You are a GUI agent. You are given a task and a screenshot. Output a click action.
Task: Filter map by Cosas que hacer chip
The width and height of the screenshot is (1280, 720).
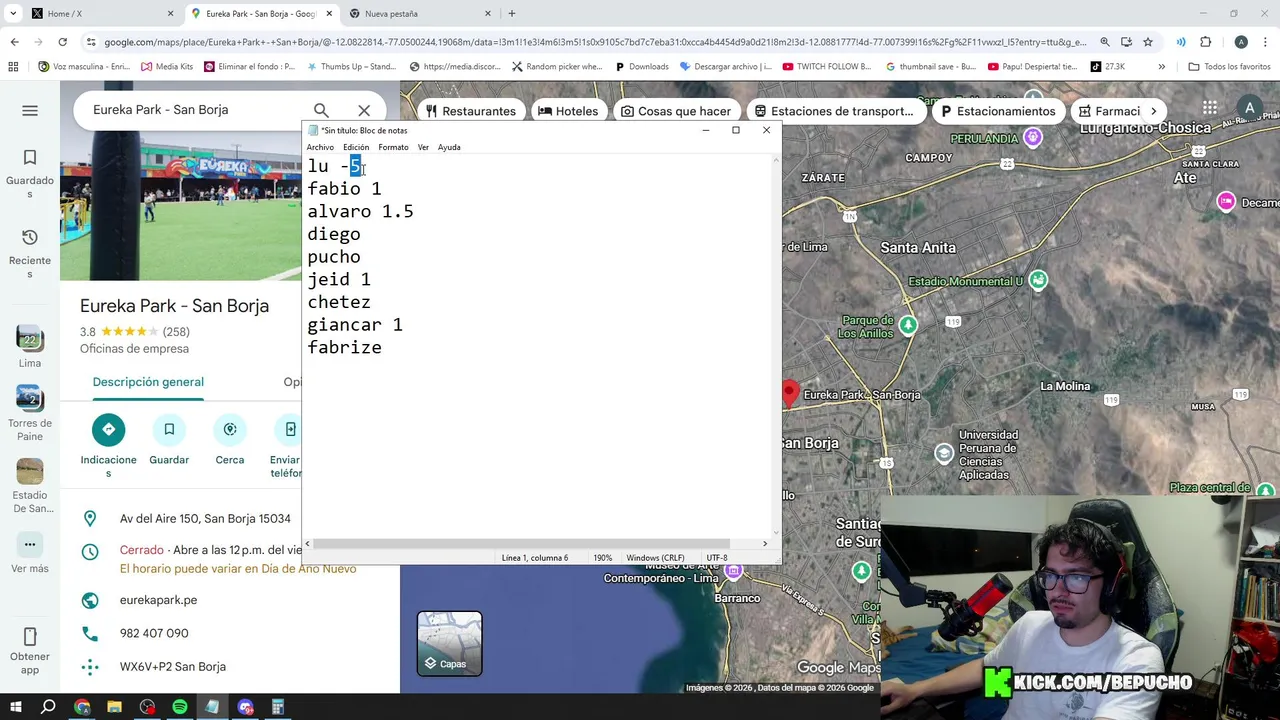coord(677,111)
